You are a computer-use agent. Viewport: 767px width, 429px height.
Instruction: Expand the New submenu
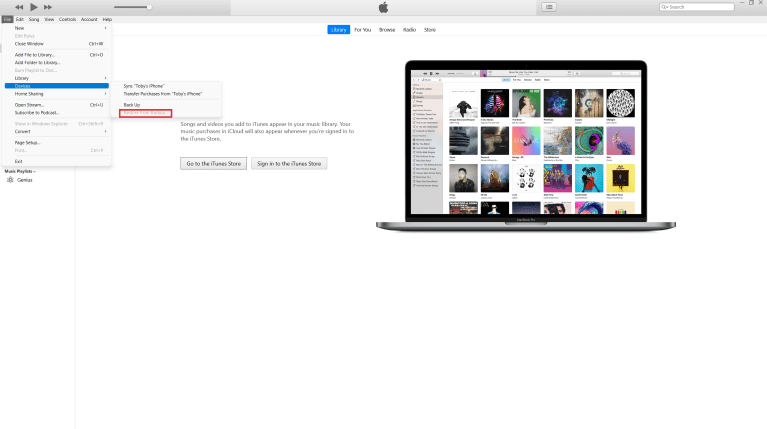point(57,28)
